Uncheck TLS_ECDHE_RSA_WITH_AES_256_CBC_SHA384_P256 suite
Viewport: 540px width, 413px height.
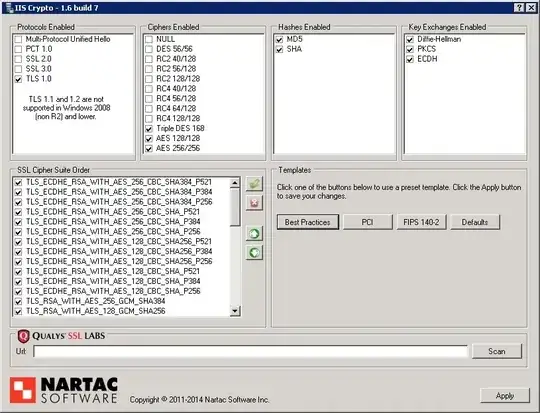(x=18, y=202)
